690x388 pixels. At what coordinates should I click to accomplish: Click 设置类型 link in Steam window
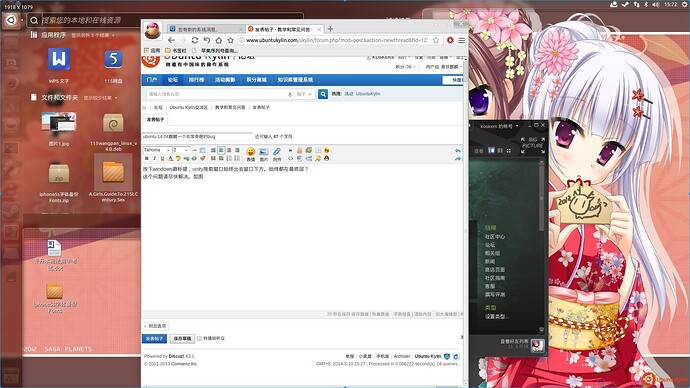point(497,316)
